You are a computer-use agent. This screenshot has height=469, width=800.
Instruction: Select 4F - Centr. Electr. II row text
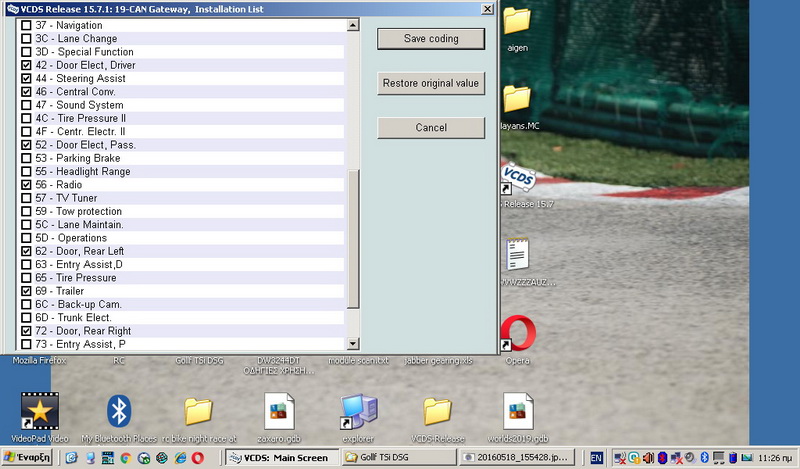click(x=80, y=131)
